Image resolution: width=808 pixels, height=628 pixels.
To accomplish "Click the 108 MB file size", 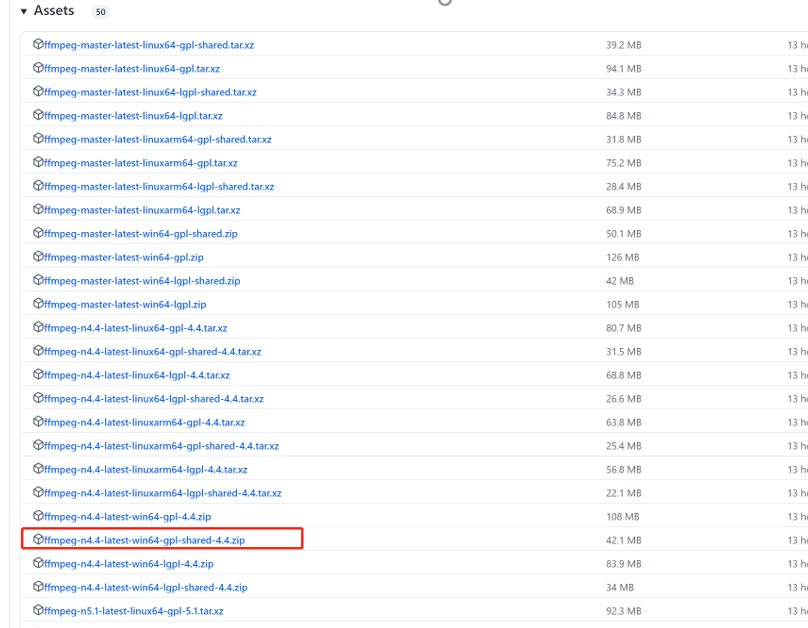I will 622,517.
